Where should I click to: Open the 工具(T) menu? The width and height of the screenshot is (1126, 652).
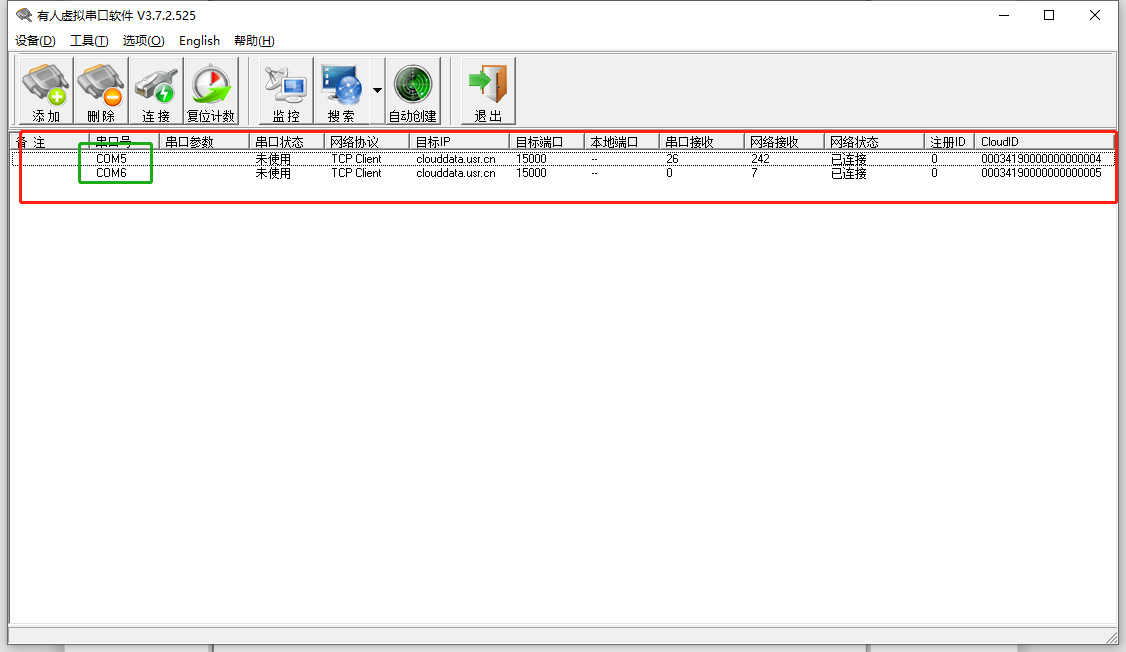(x=89, y=41)
